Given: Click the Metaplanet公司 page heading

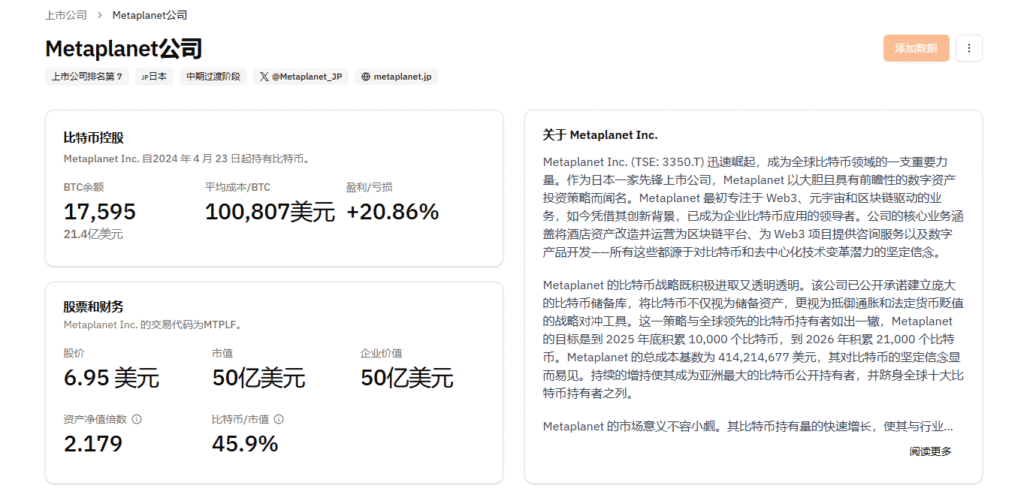Looking at the screenshot, I should point(123,49).
